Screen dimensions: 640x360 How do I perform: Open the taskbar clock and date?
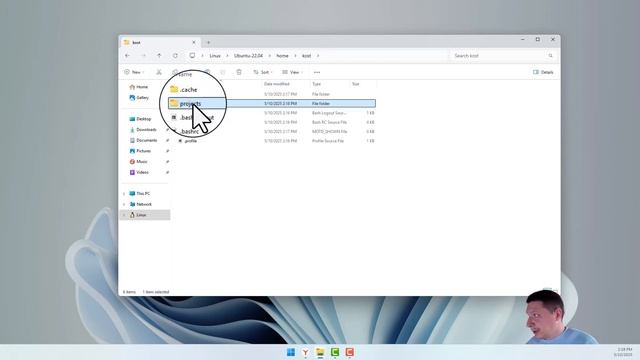pyautogui.click(x=624, y=352)
